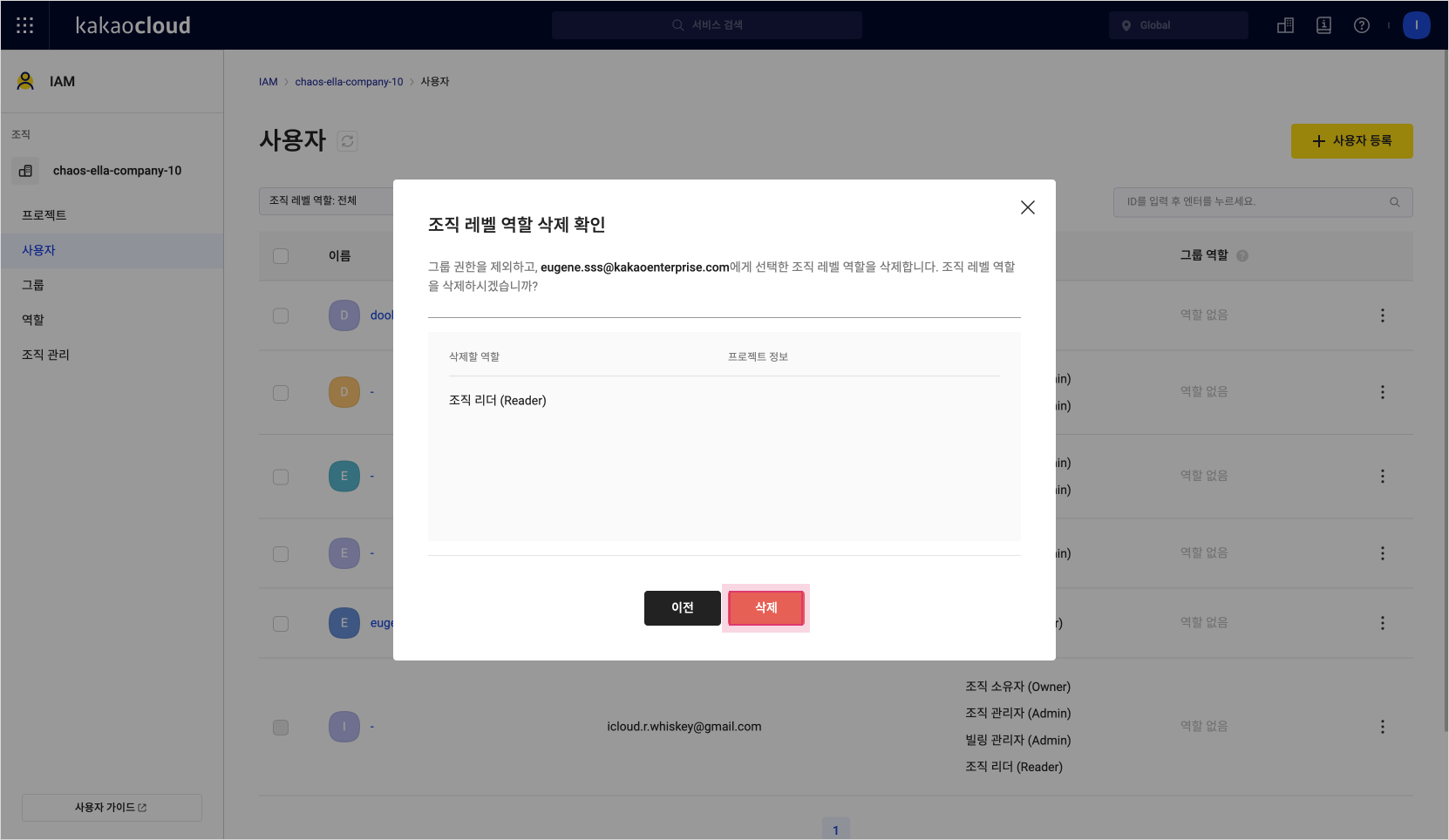
Task: Toggle checkbox for the 'dool' user row
Action: pos(281,315)
